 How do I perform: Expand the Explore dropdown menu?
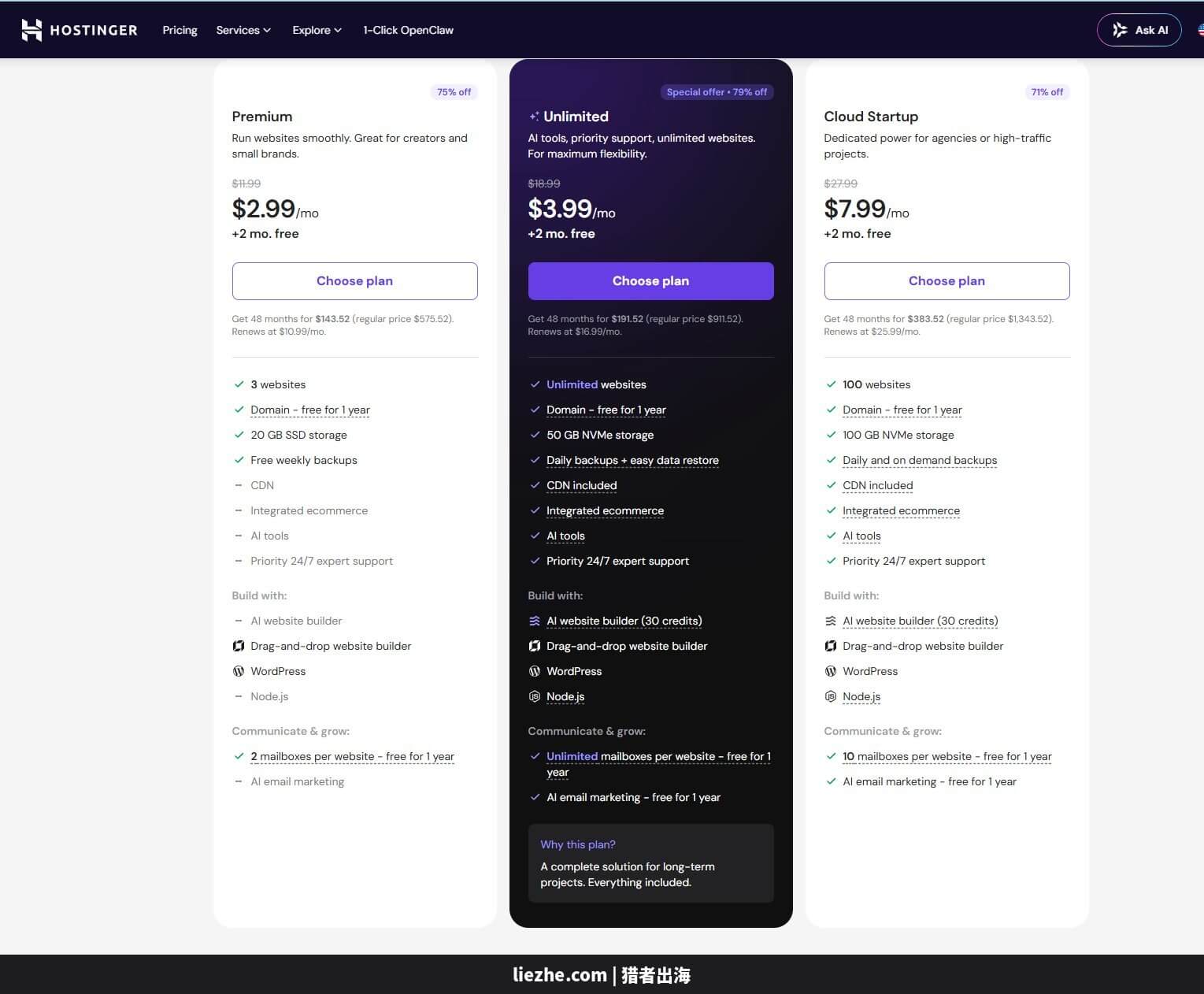[x=317, y=30]
